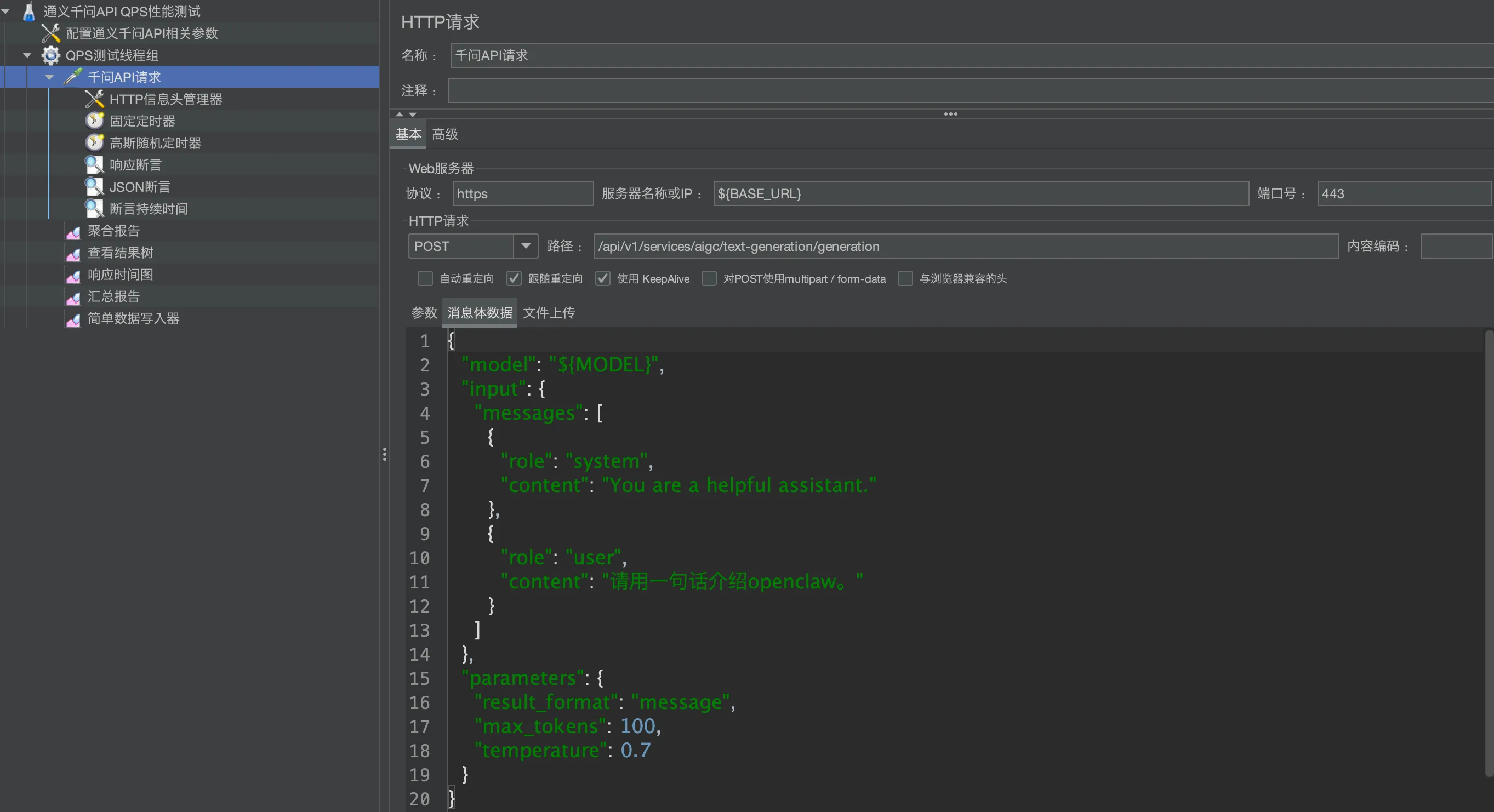
Task: Uncheck the 使用 KeepAlive checkbox
Action: point(603,278)
